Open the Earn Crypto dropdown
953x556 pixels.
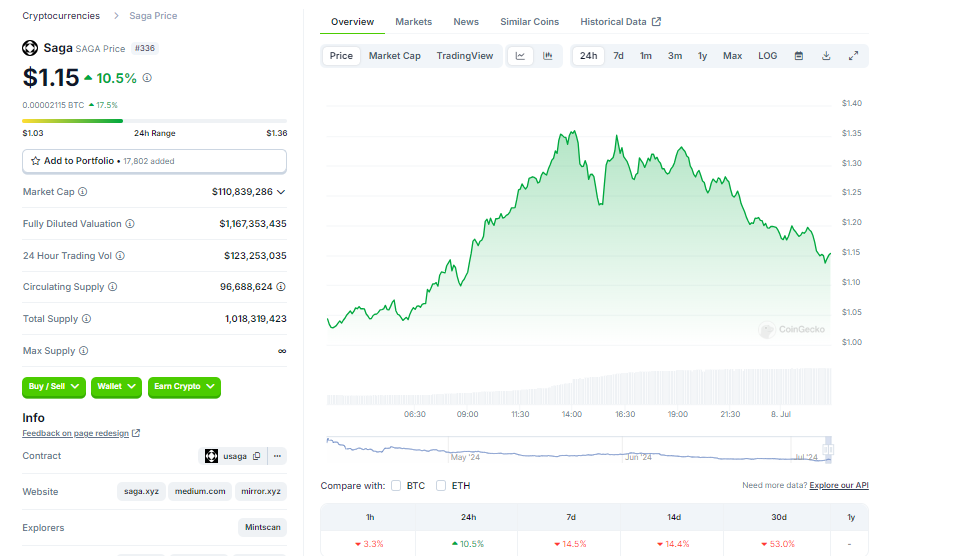click(184, 386)
